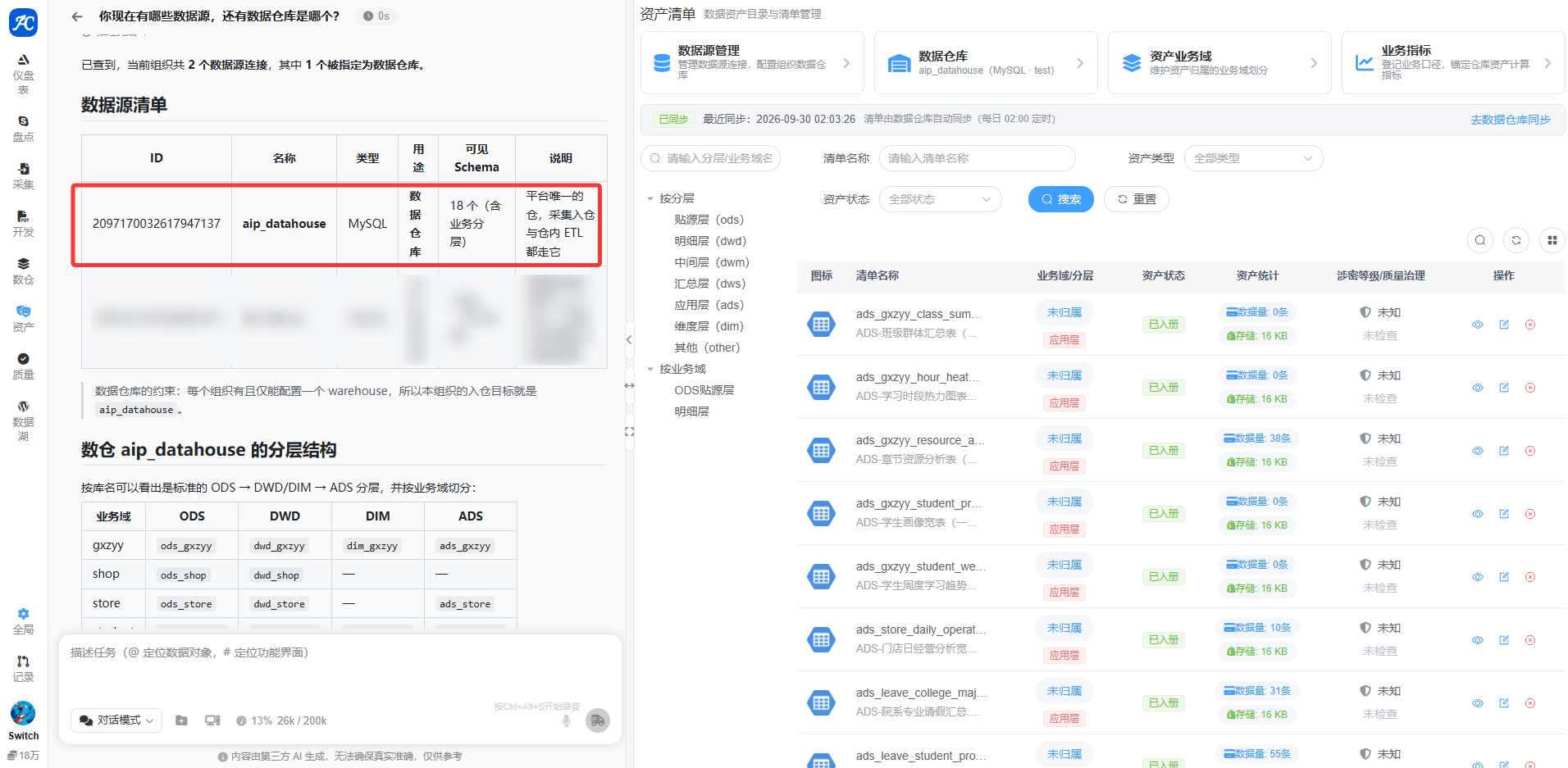Open the 资产业务域 card
The height and width of the screenshot is (768, 1568).
pos(1219,63)
